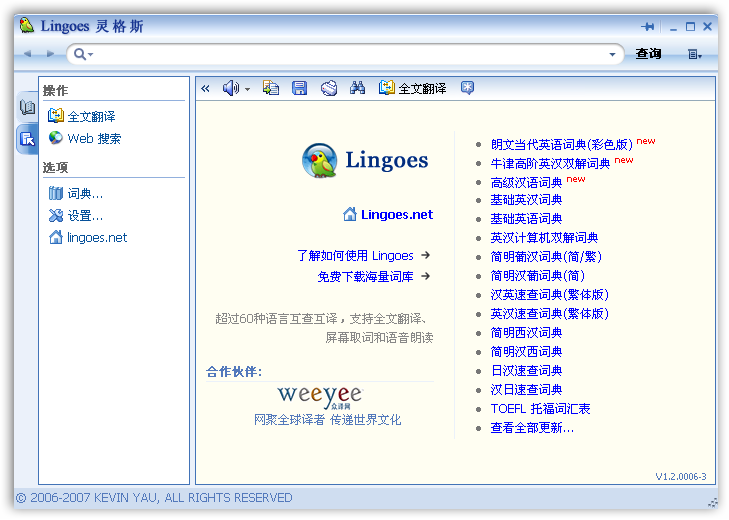The width and height of the screenshot is (729, 520).
Task: Open the search magnifier options dropdown
Action: (84, 54)
